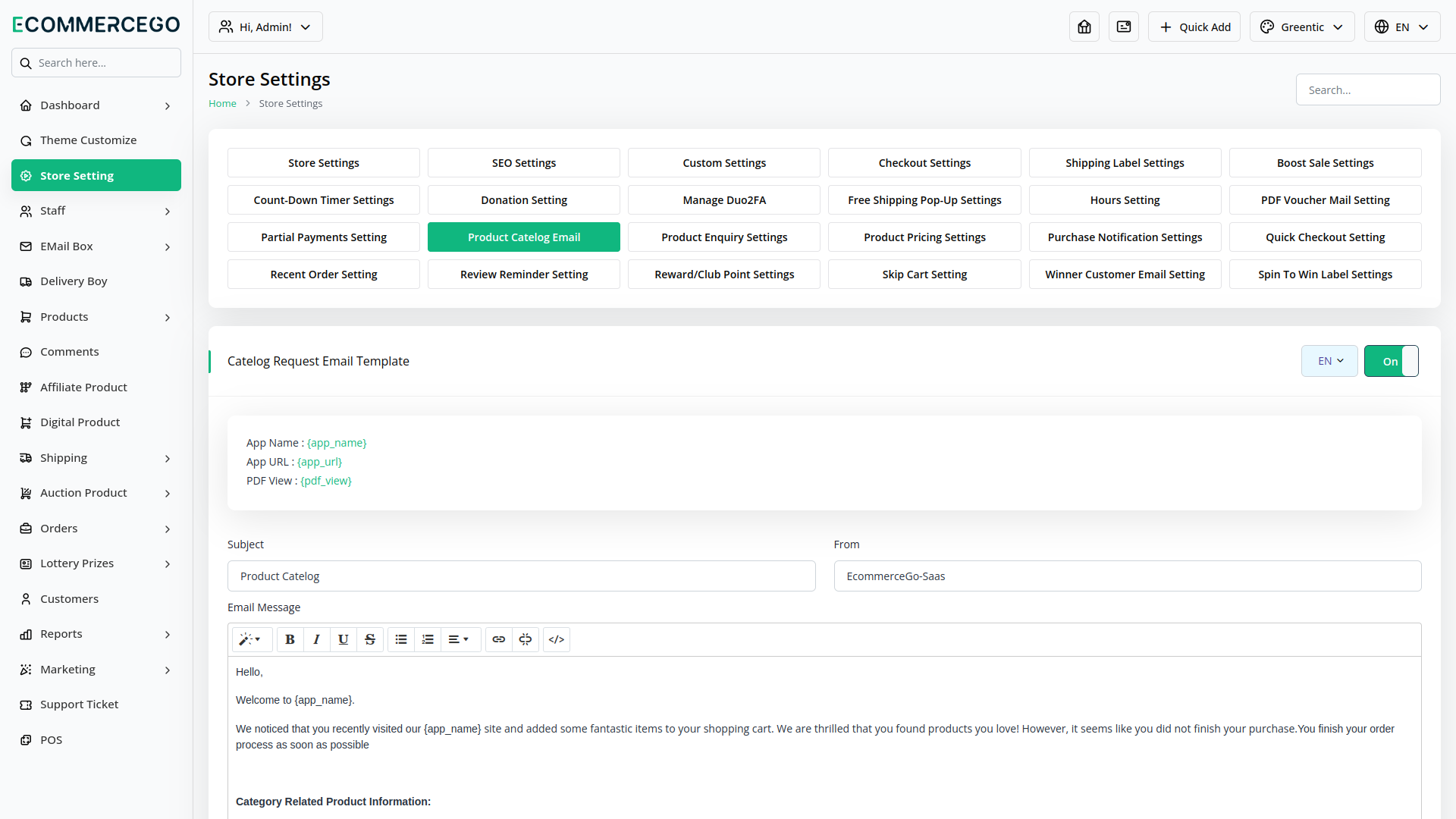Click the Bold formatting button
This screenshot has height=819, width=1456.
coord(290,639)
